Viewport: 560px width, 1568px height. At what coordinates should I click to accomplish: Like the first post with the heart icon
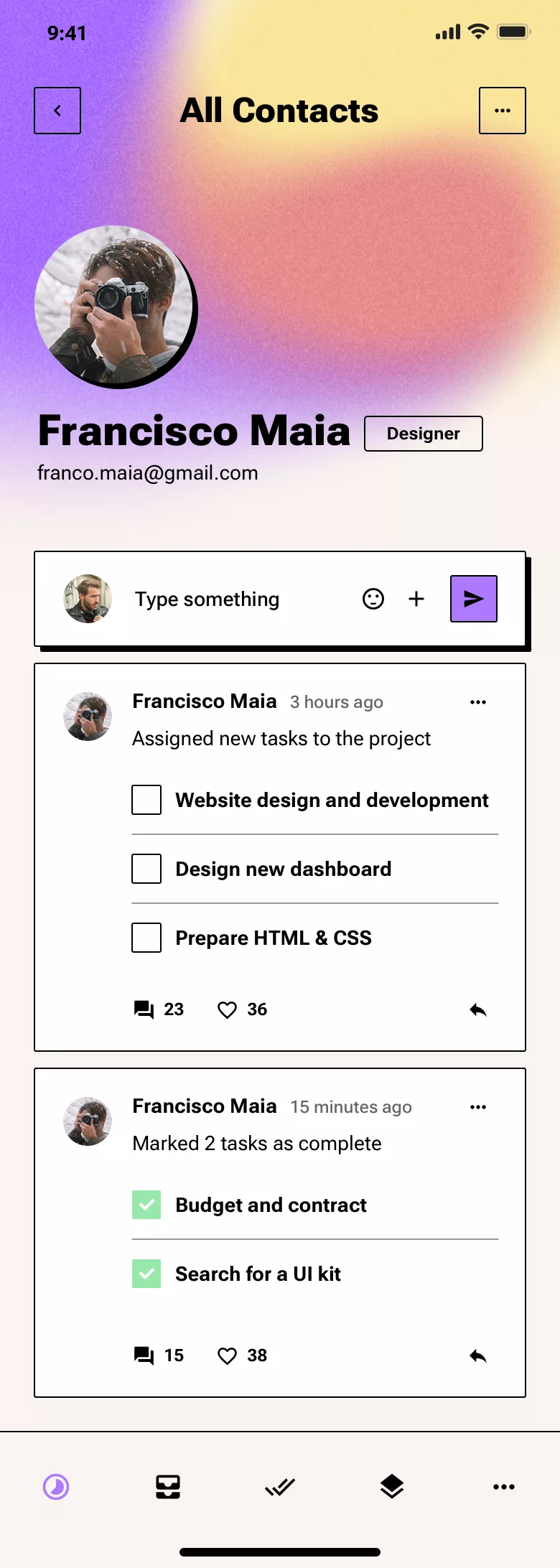[228, 1009]
